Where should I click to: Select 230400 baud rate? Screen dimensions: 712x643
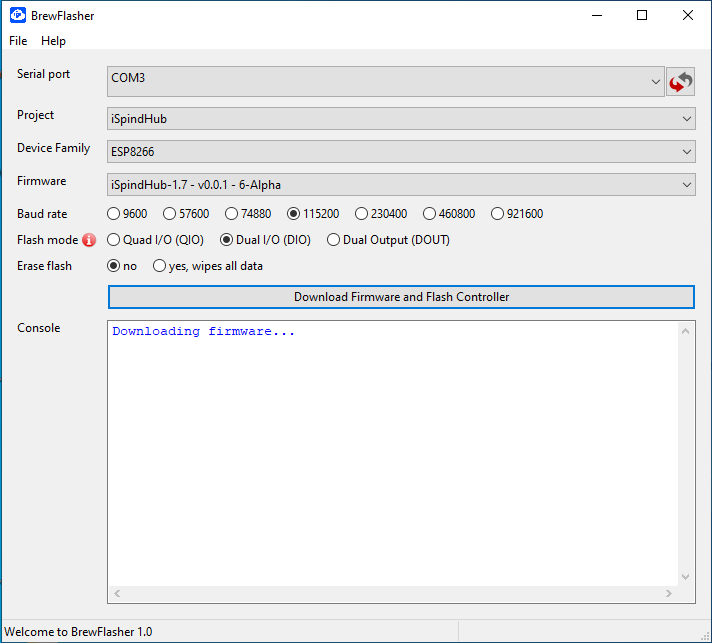381,213
